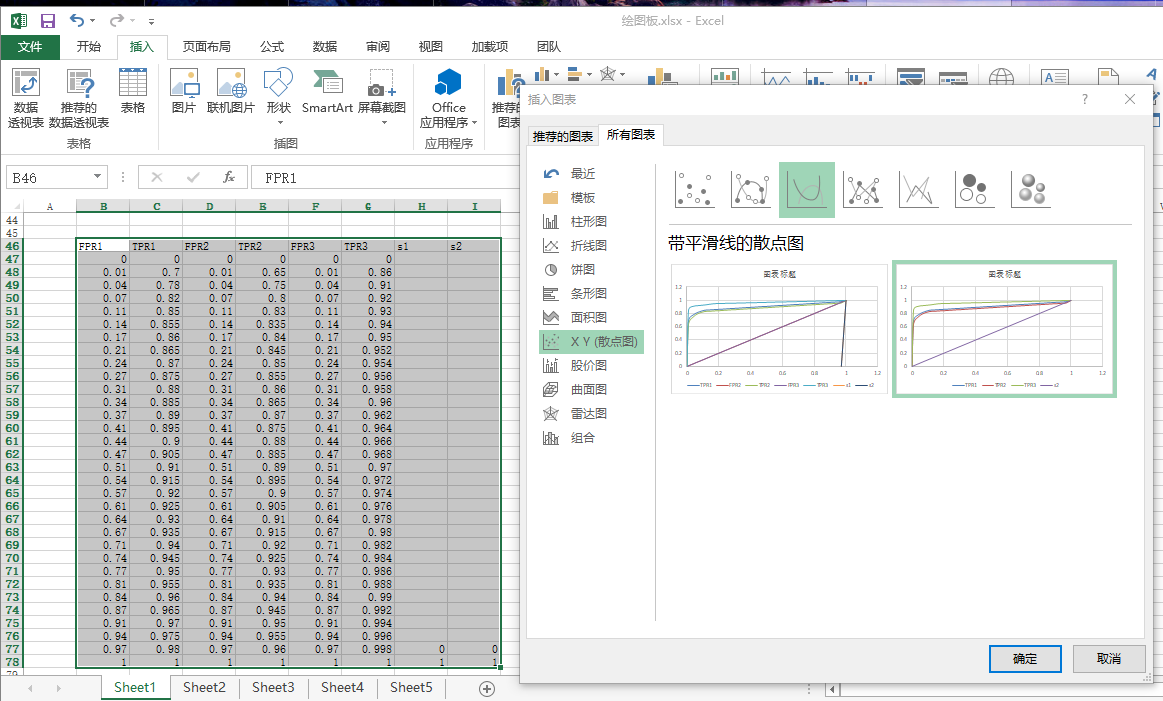This screenshot has width=1163, height=701.
Task: Click into the formula bar showing FPR1
Action: (386, 177)
